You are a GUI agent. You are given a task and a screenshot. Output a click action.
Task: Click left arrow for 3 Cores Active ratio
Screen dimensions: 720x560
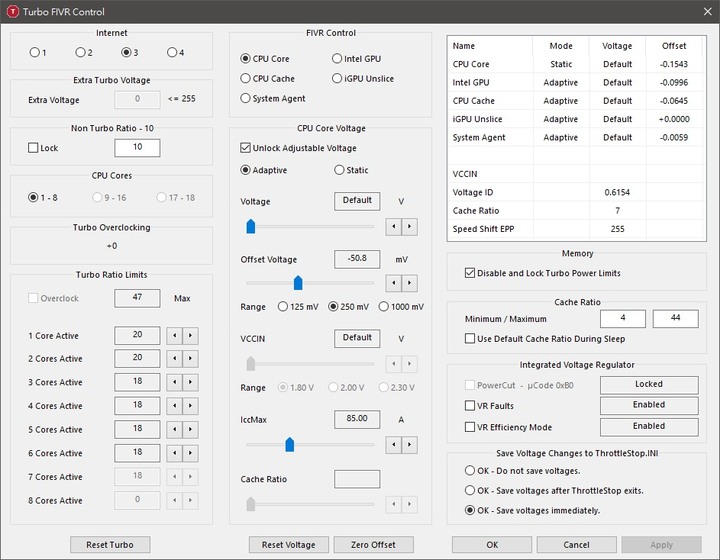(x=175, y=382)
